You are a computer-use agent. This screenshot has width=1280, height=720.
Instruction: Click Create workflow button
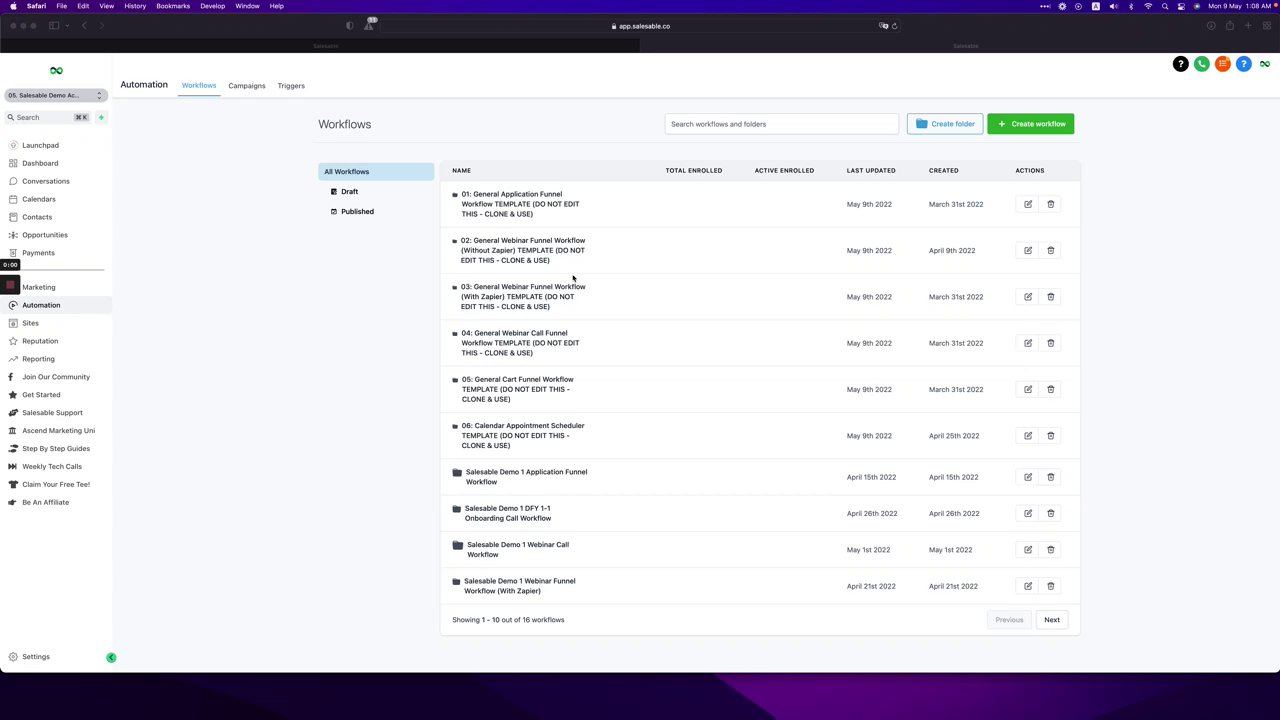click(x=1031, y=124)
